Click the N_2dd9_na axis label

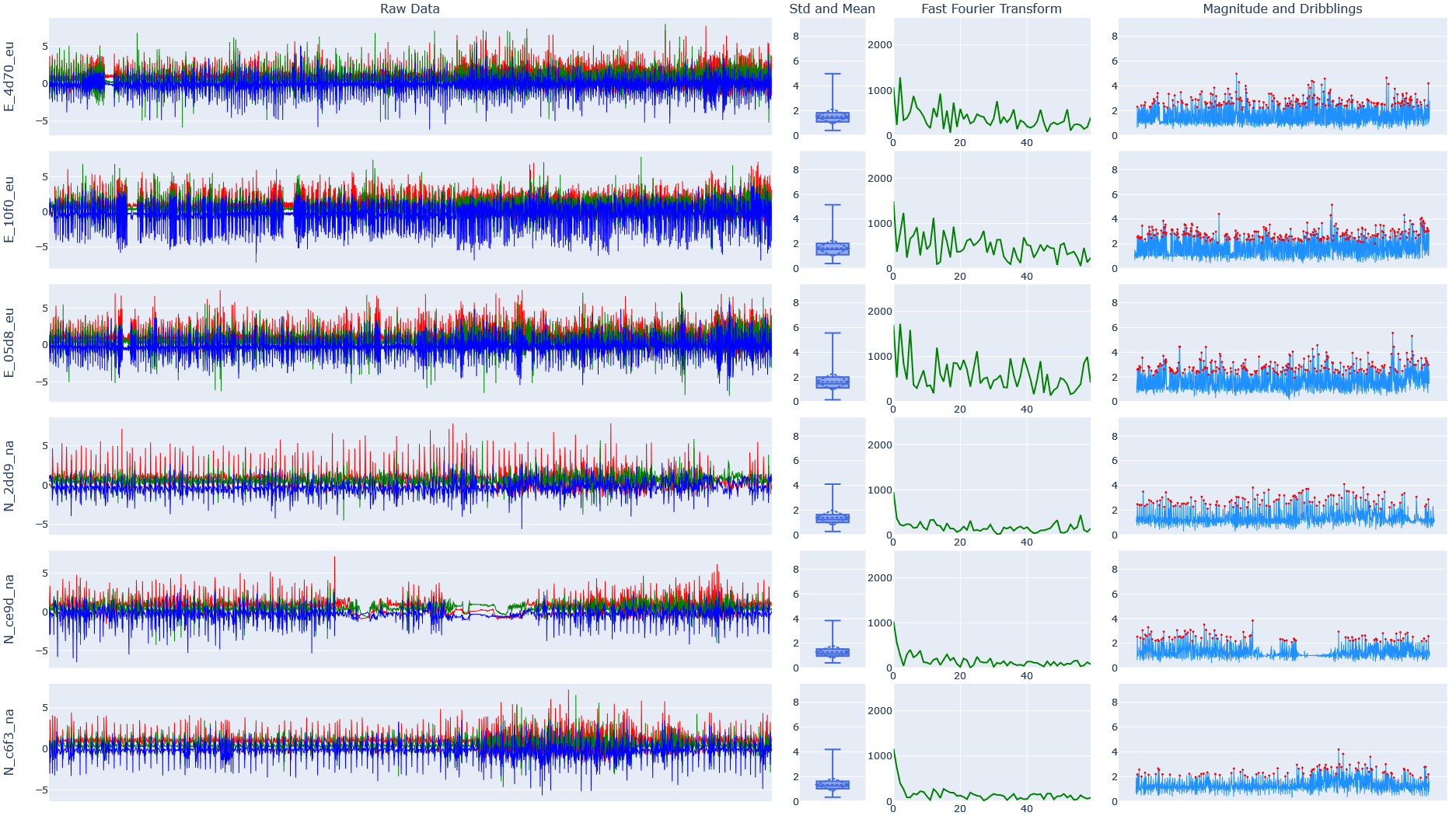9,476
